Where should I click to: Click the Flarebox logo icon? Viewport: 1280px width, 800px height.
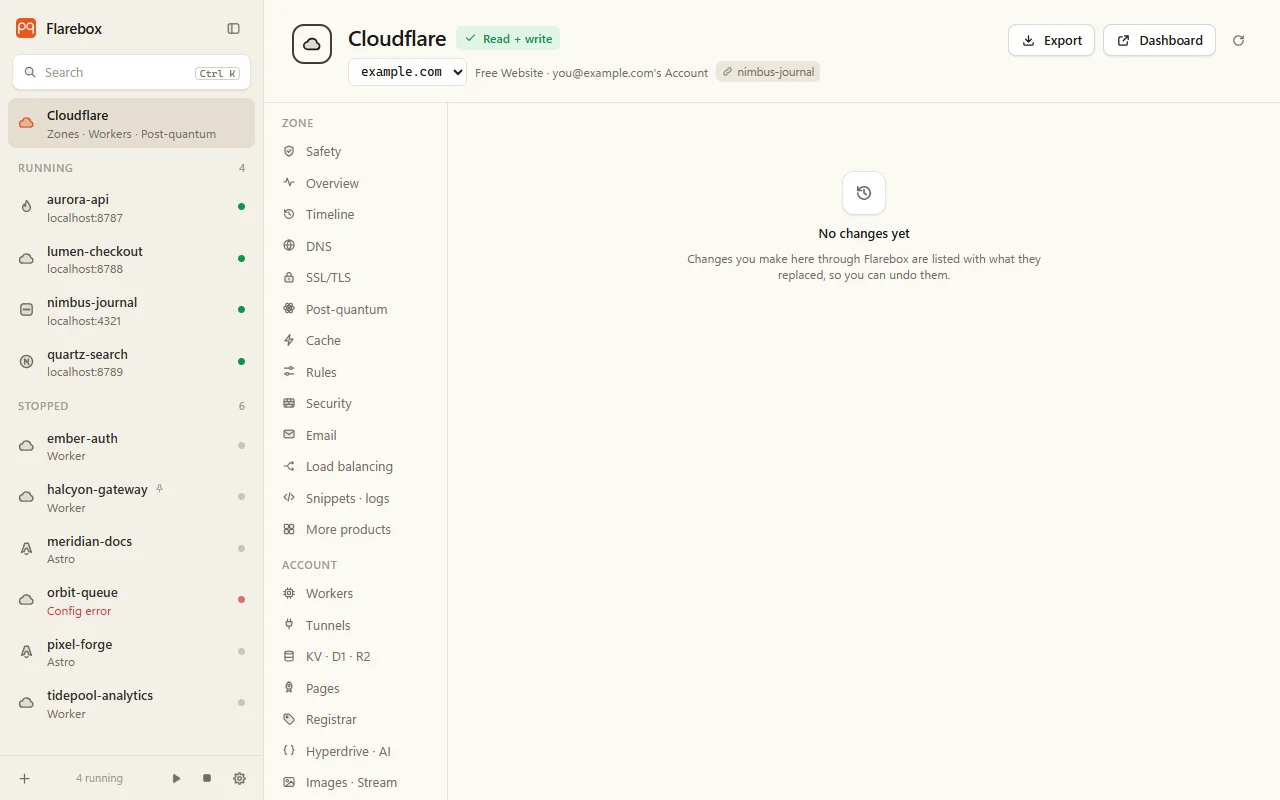pos(26,28)
